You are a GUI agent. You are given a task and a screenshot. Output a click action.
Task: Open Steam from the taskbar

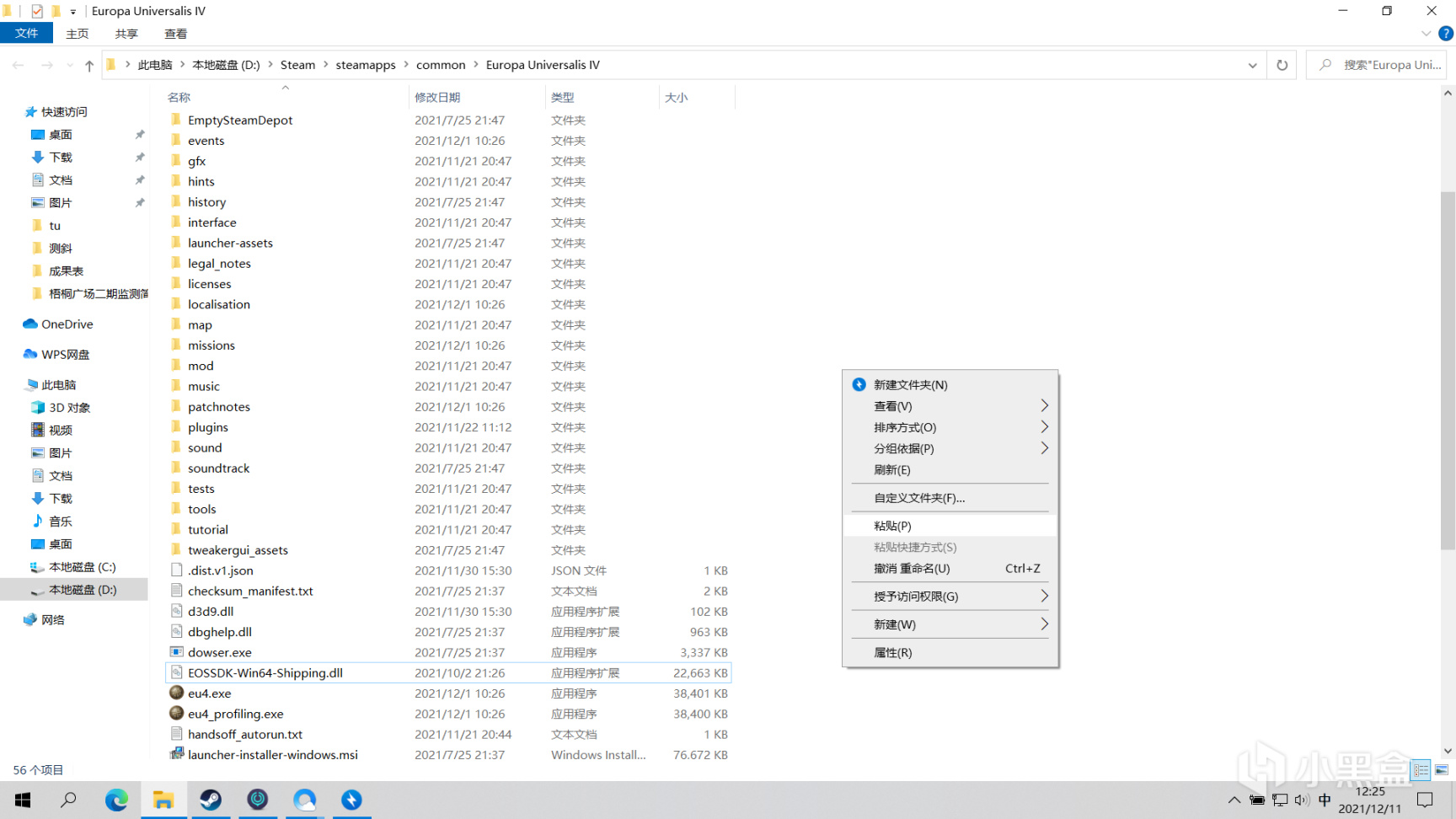pyautogui.click(x=211, y=800)
